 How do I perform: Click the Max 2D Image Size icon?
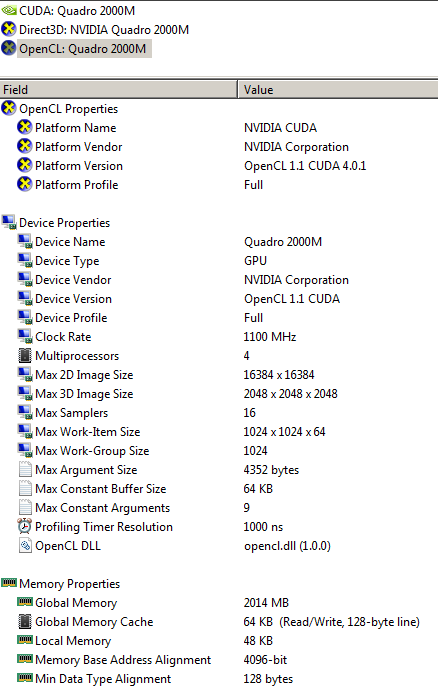(25, 374)
